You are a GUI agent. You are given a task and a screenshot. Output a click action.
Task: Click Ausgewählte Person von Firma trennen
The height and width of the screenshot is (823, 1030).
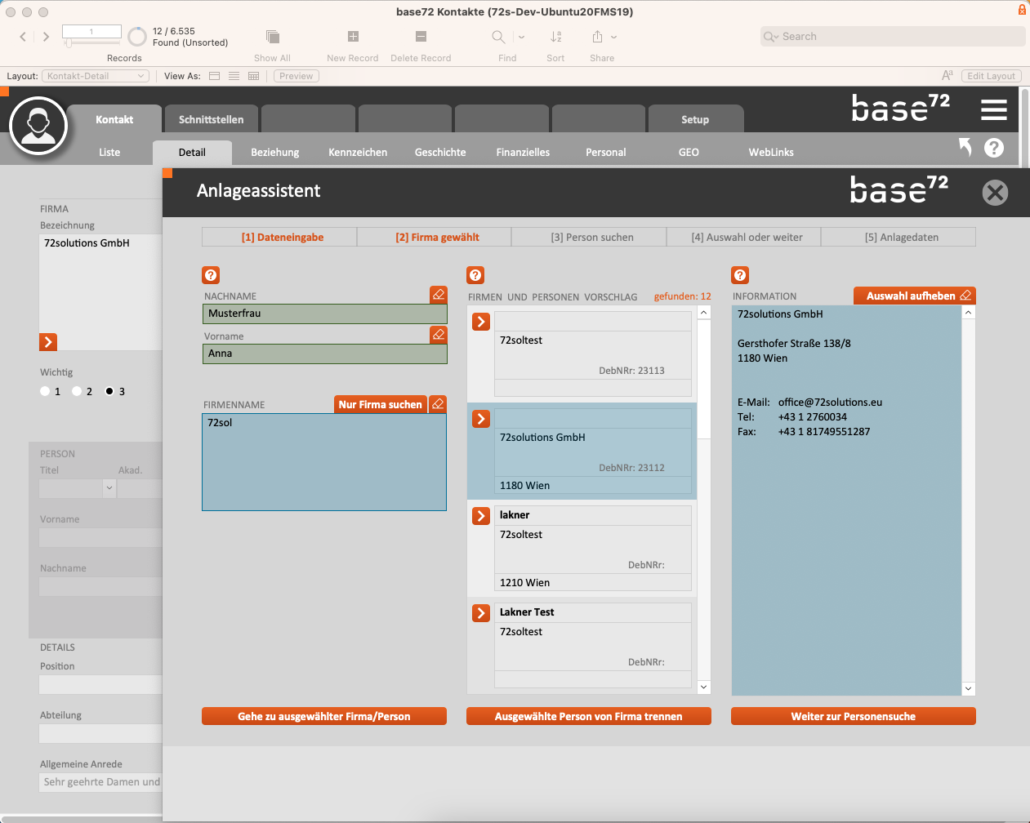[589, 717]
